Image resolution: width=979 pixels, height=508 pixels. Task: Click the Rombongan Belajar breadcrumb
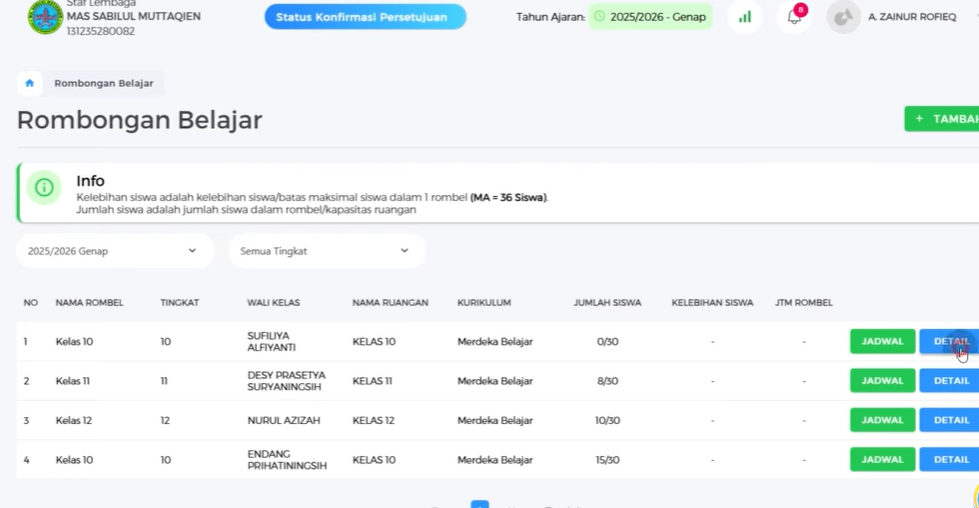click(x=104, y=83)
